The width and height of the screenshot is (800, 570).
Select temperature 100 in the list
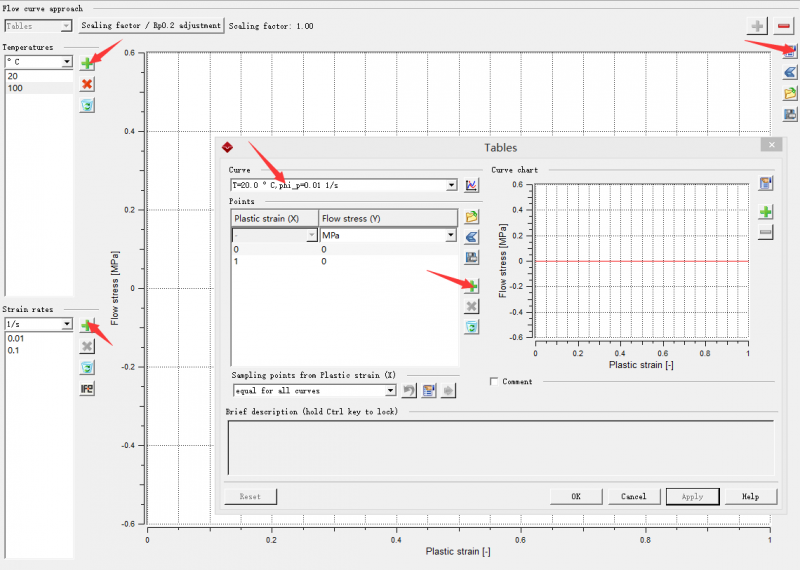point(39,88)
